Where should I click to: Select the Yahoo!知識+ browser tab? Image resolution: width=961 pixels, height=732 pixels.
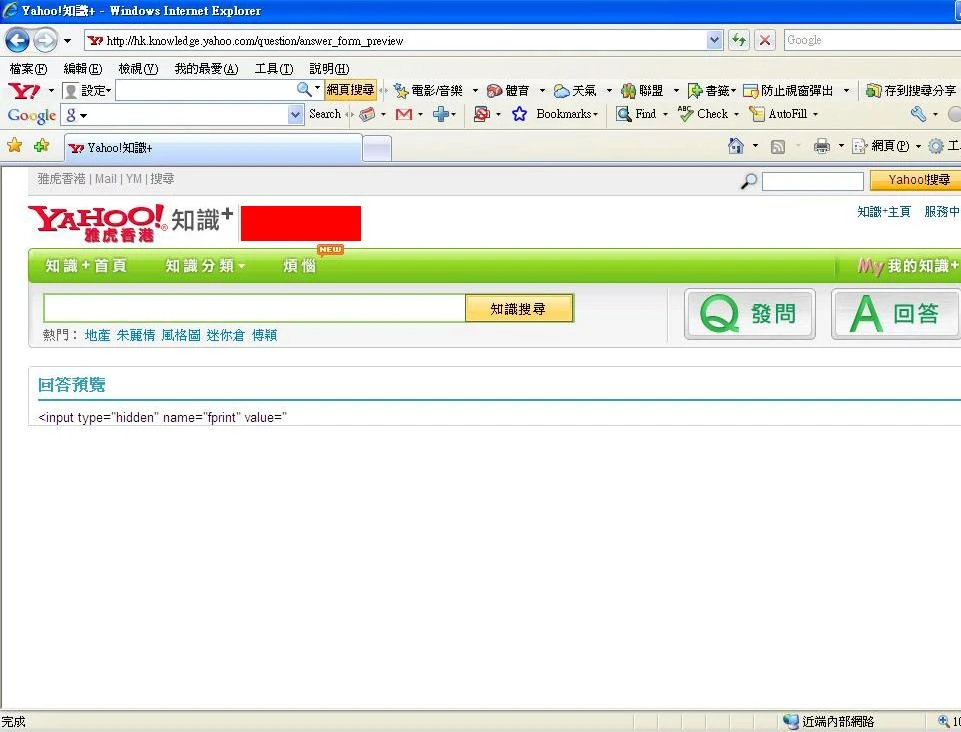212,148
